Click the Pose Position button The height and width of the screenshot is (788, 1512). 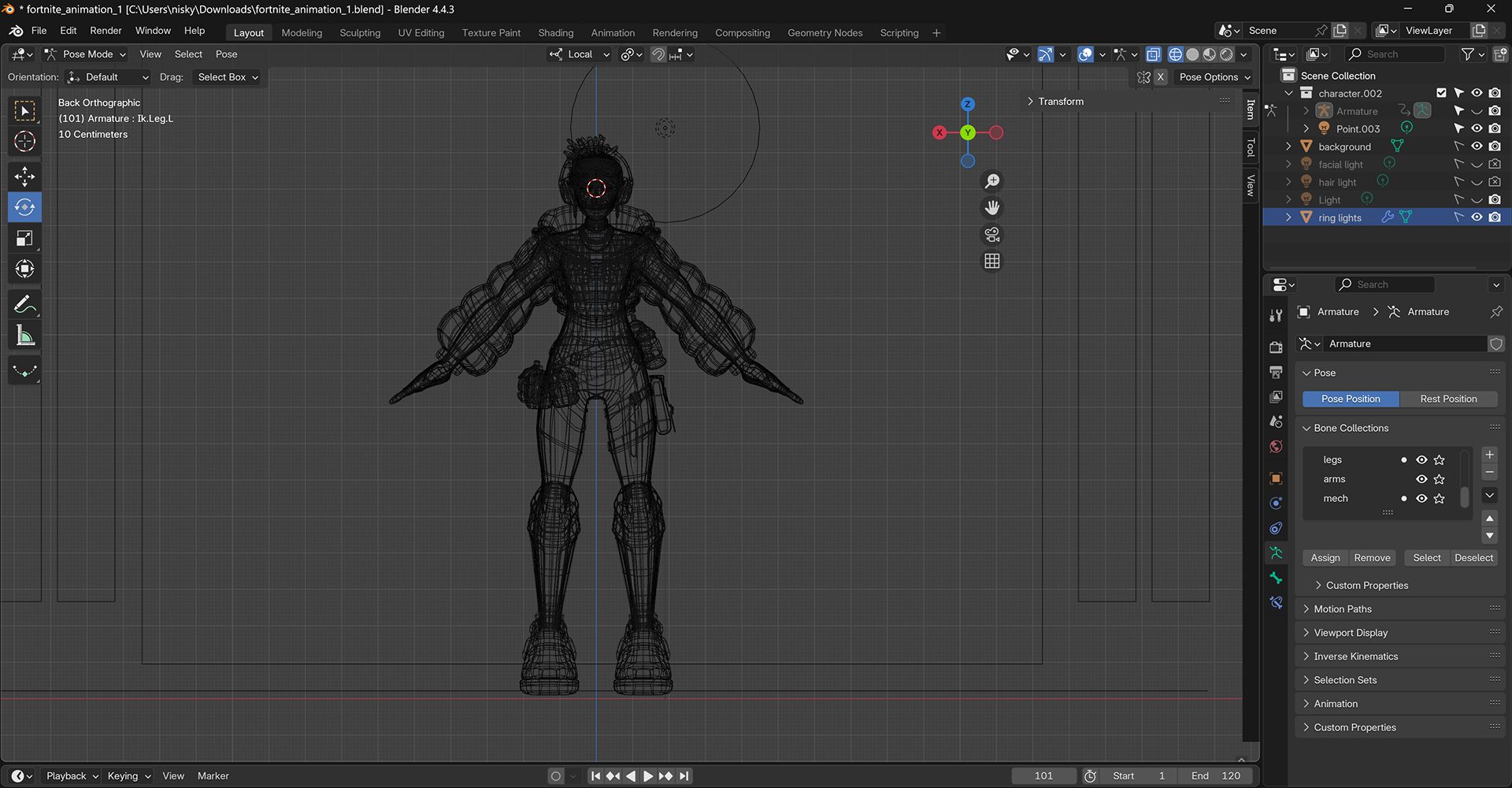[x=1351, y=399]
